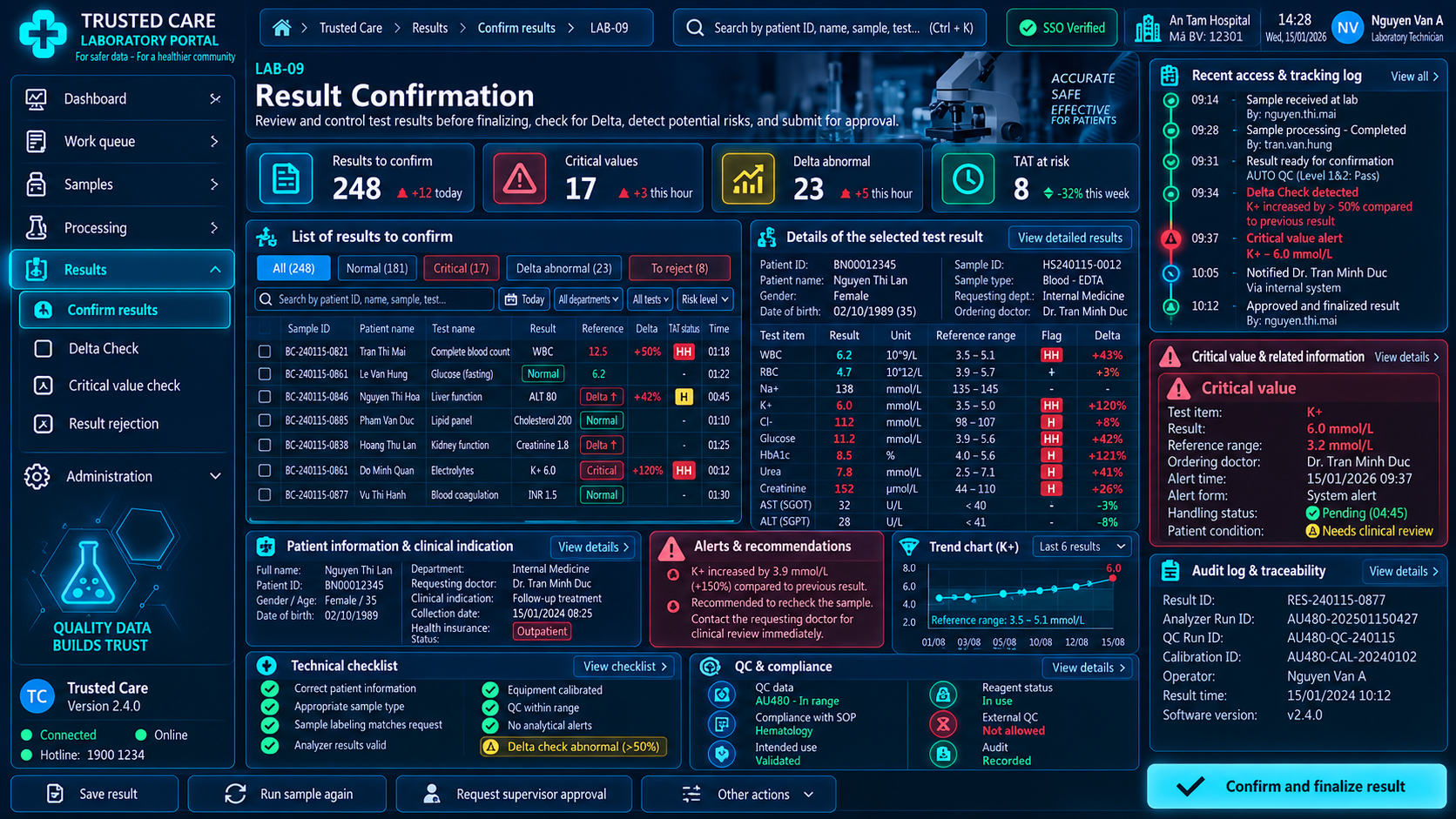The image size is (1456, 819).
Task: Collapse the Results sidebar section
Action: (215, 270)
